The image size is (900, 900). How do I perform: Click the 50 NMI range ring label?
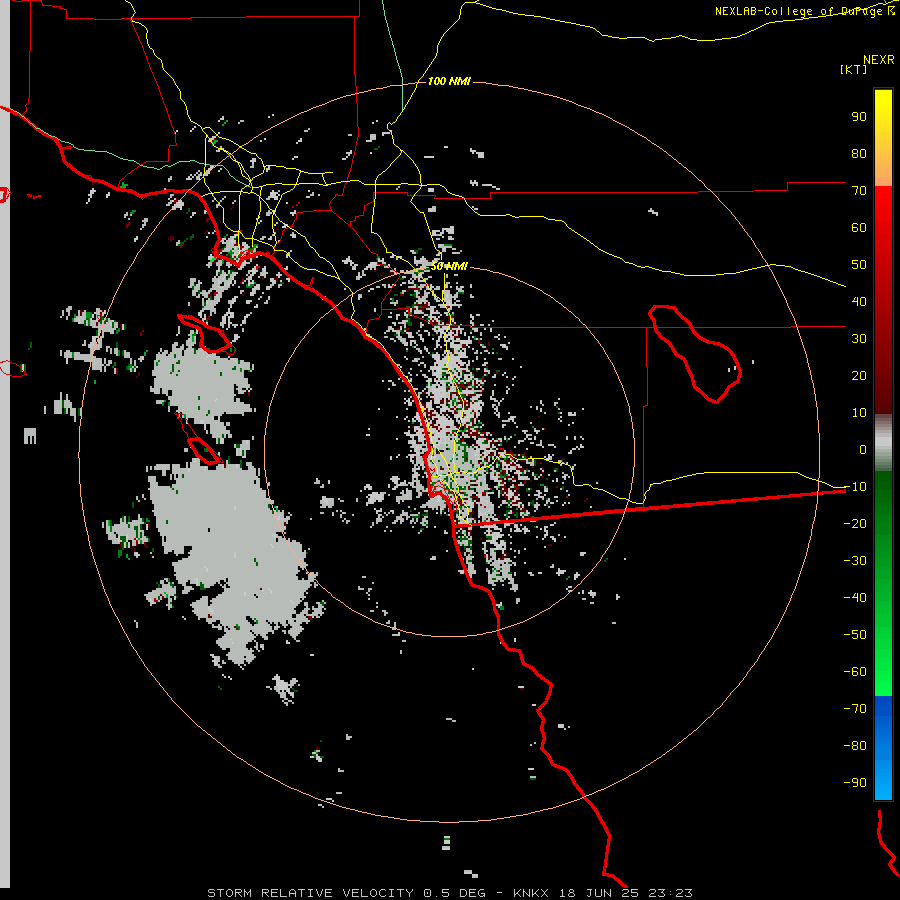click(449, 267)
